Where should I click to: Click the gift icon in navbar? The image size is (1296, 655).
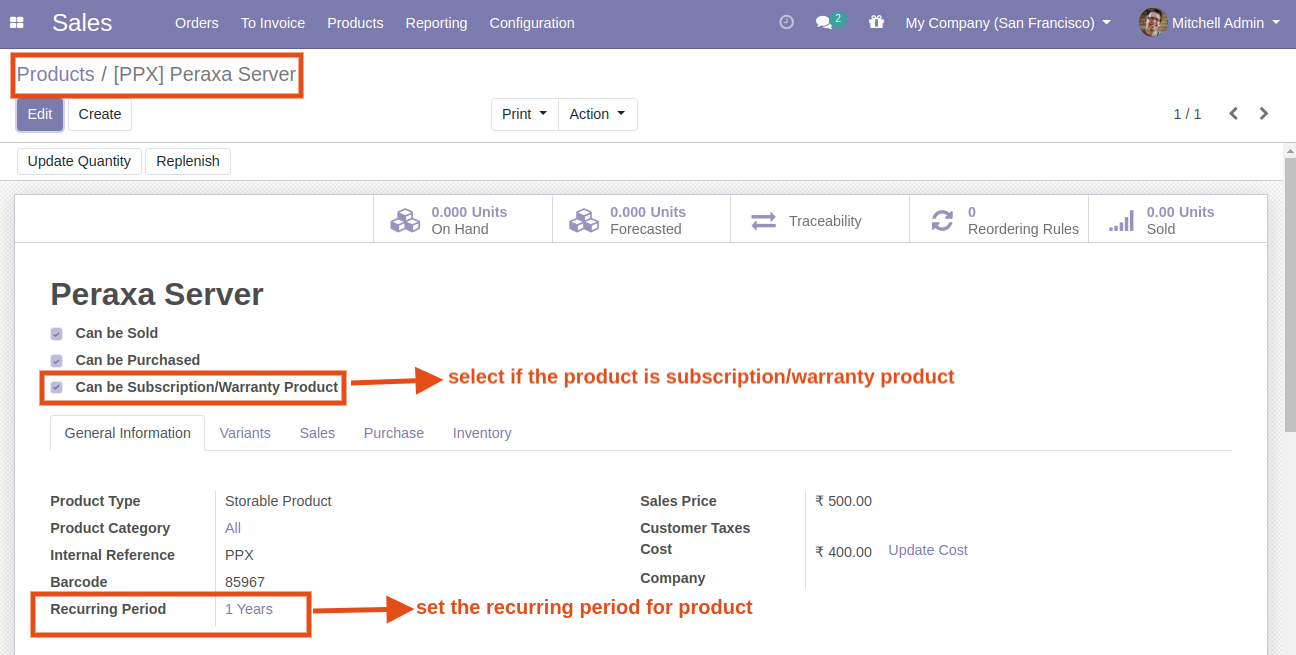tap(876, 22)
